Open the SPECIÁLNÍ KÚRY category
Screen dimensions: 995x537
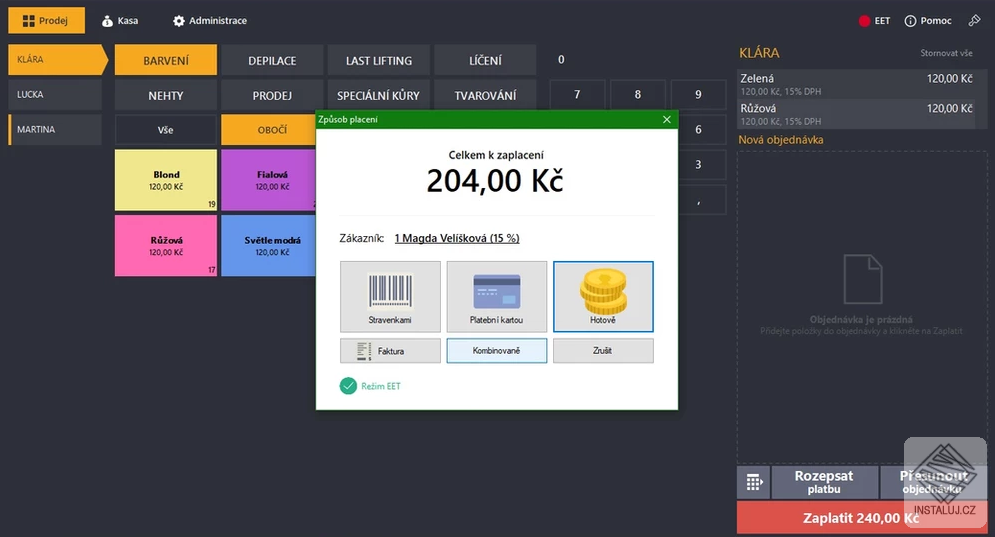pyautogui.click(x=379, y=95)
